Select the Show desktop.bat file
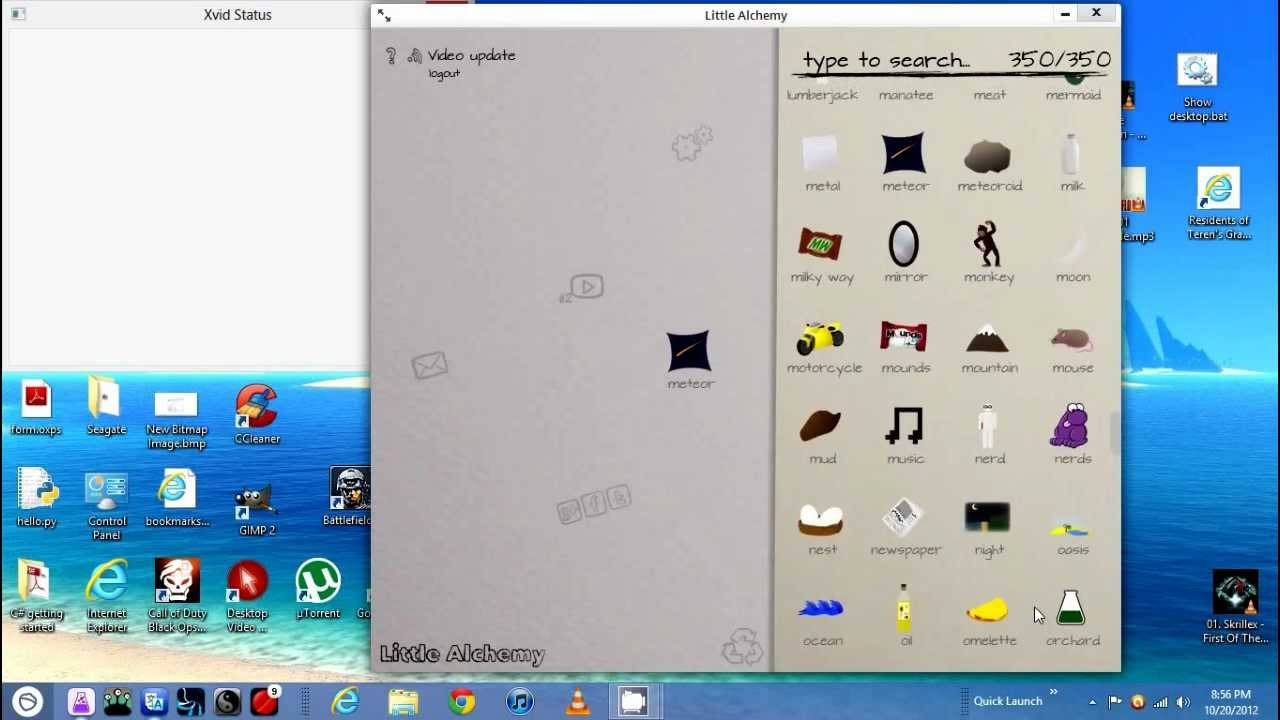Image resolution: width=1280 pixels, height=720 pixels. (1198, 88)
